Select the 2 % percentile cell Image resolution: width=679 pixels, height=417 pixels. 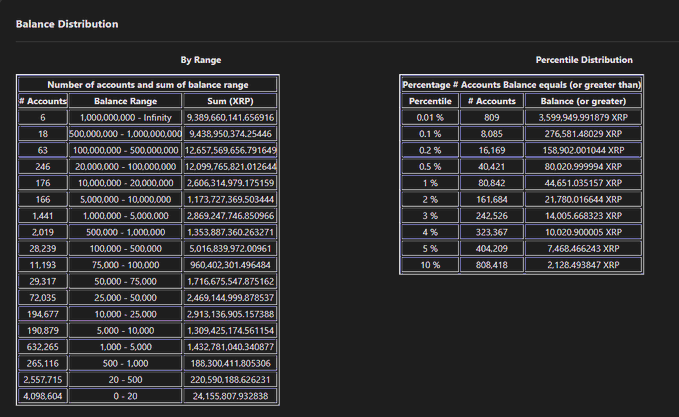tap(430, 199)
